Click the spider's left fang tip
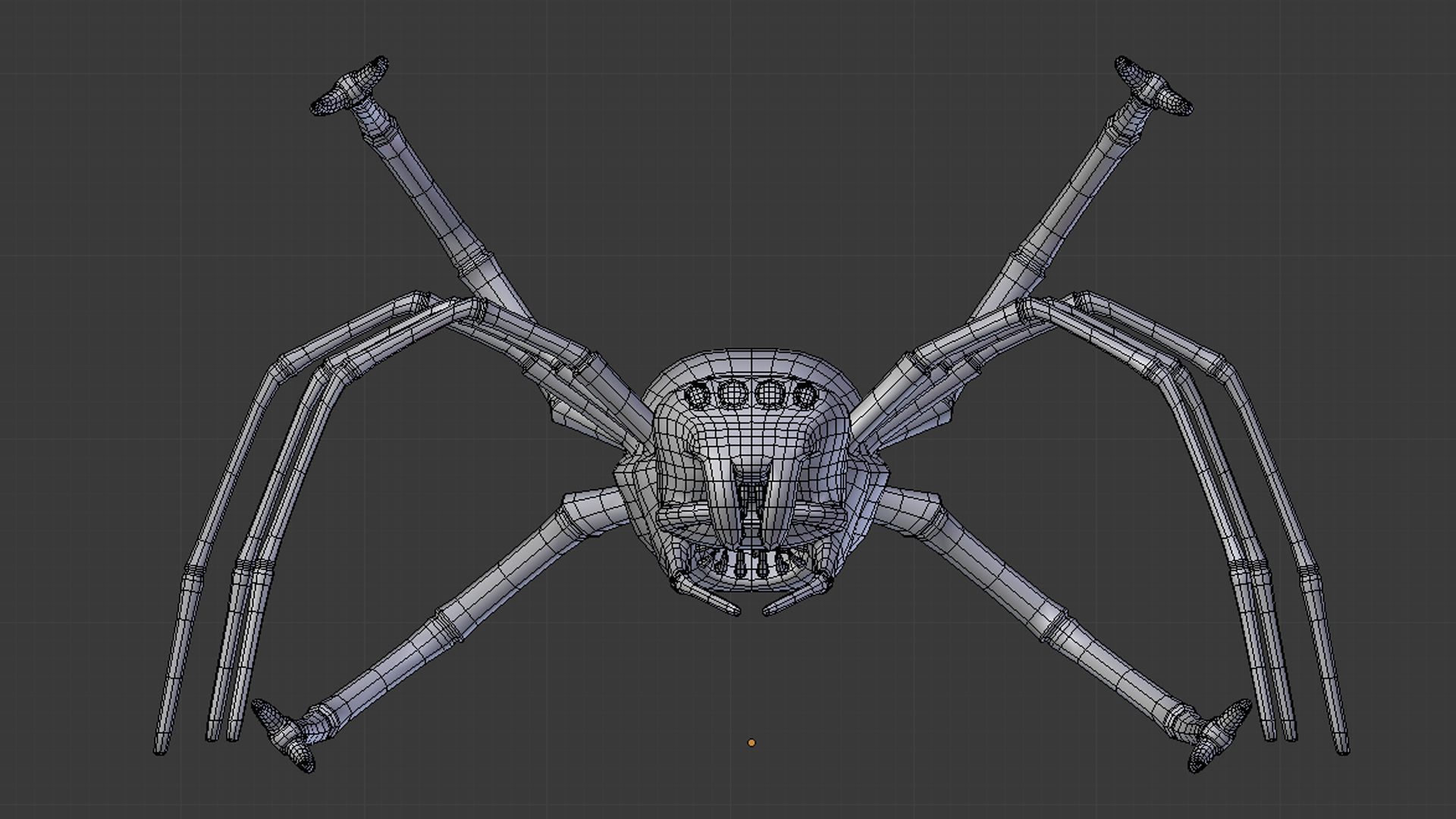This screenshot has width=1456, height=819. click(732, 609)
